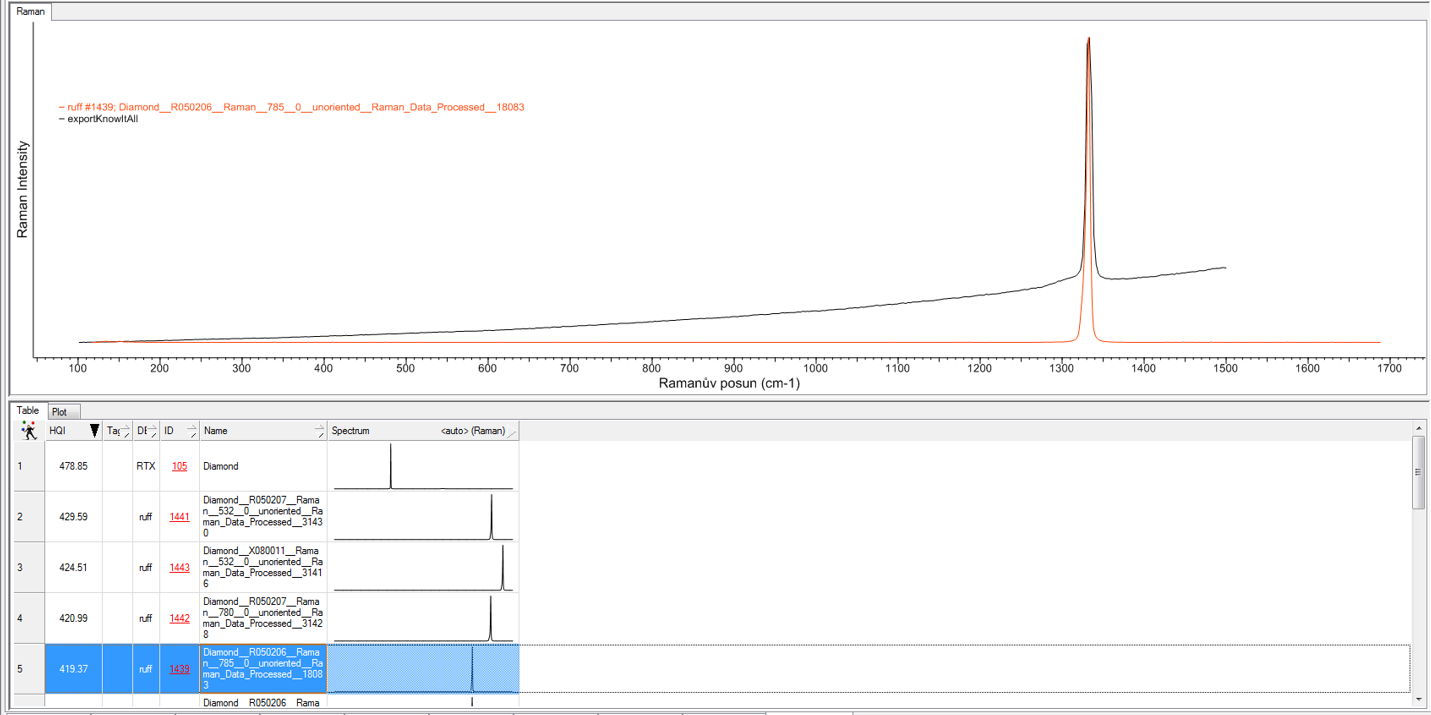Open the DB column header filter arrow
The image size is (1431, 715).
point(153,431)
